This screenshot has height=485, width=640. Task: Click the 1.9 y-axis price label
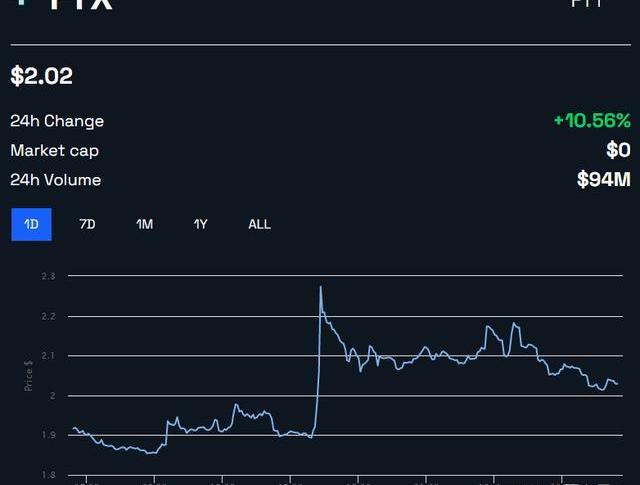[x=48, y=435]
